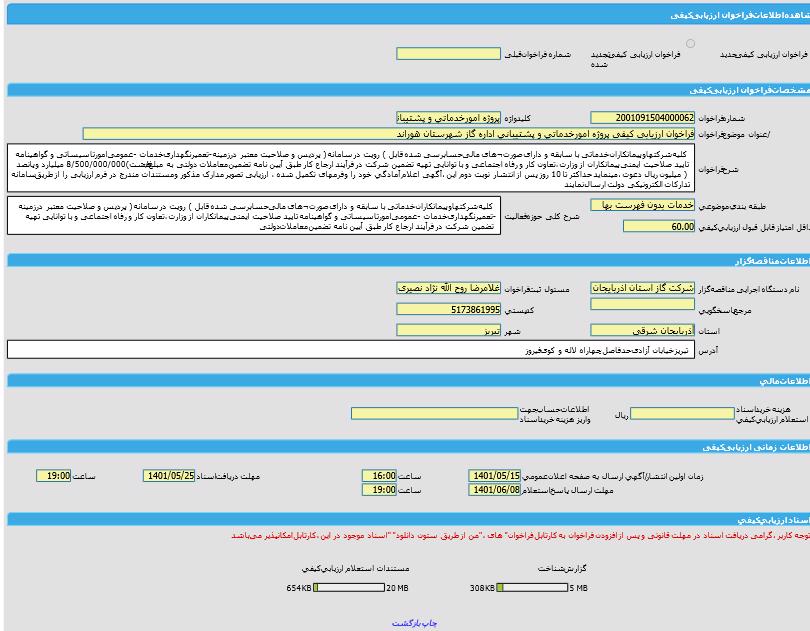
Task: Click the document deadline date 1401/05/25
Action: click(169, 476)
